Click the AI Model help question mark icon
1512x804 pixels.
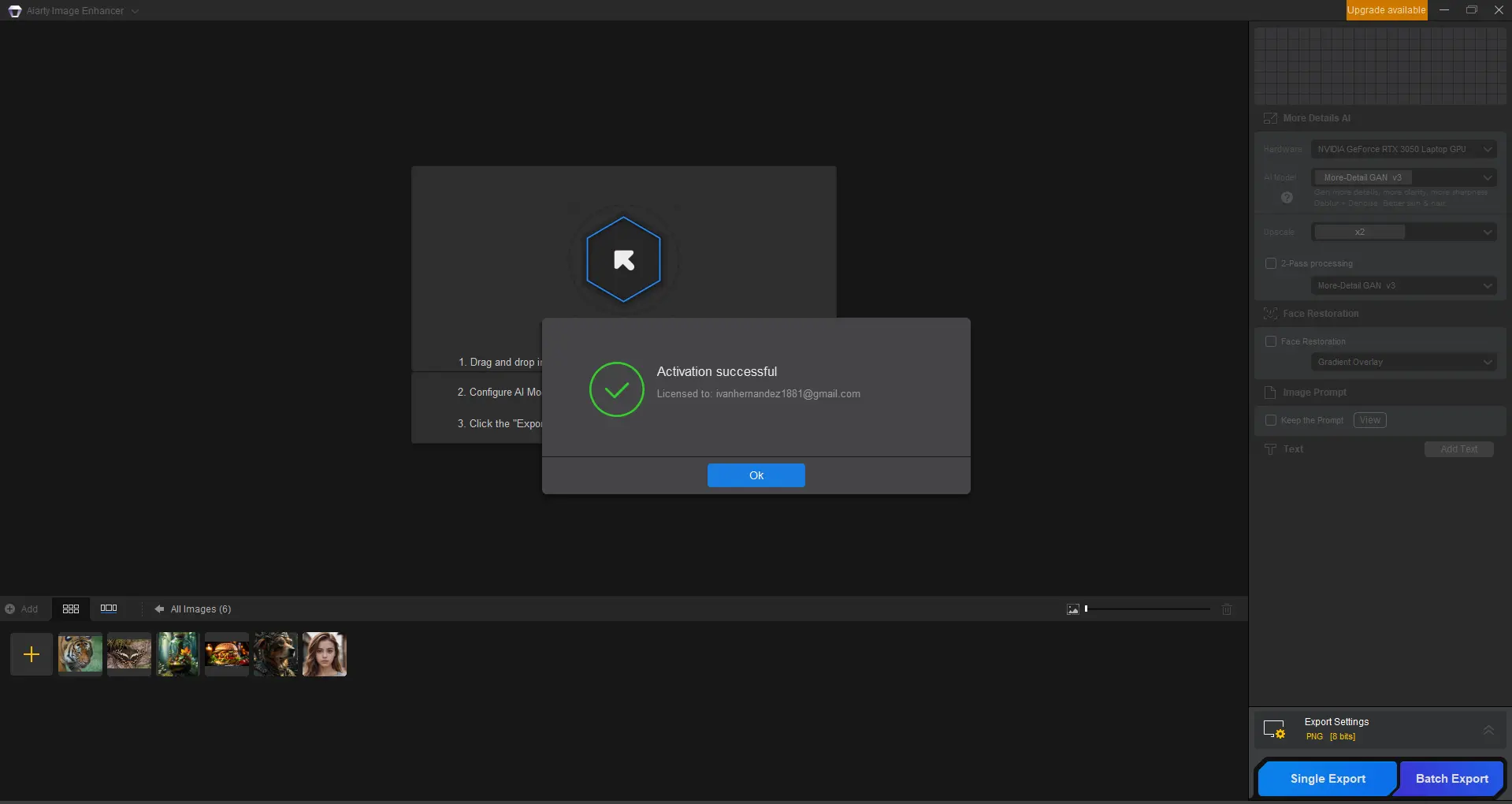click(1287, 198)
